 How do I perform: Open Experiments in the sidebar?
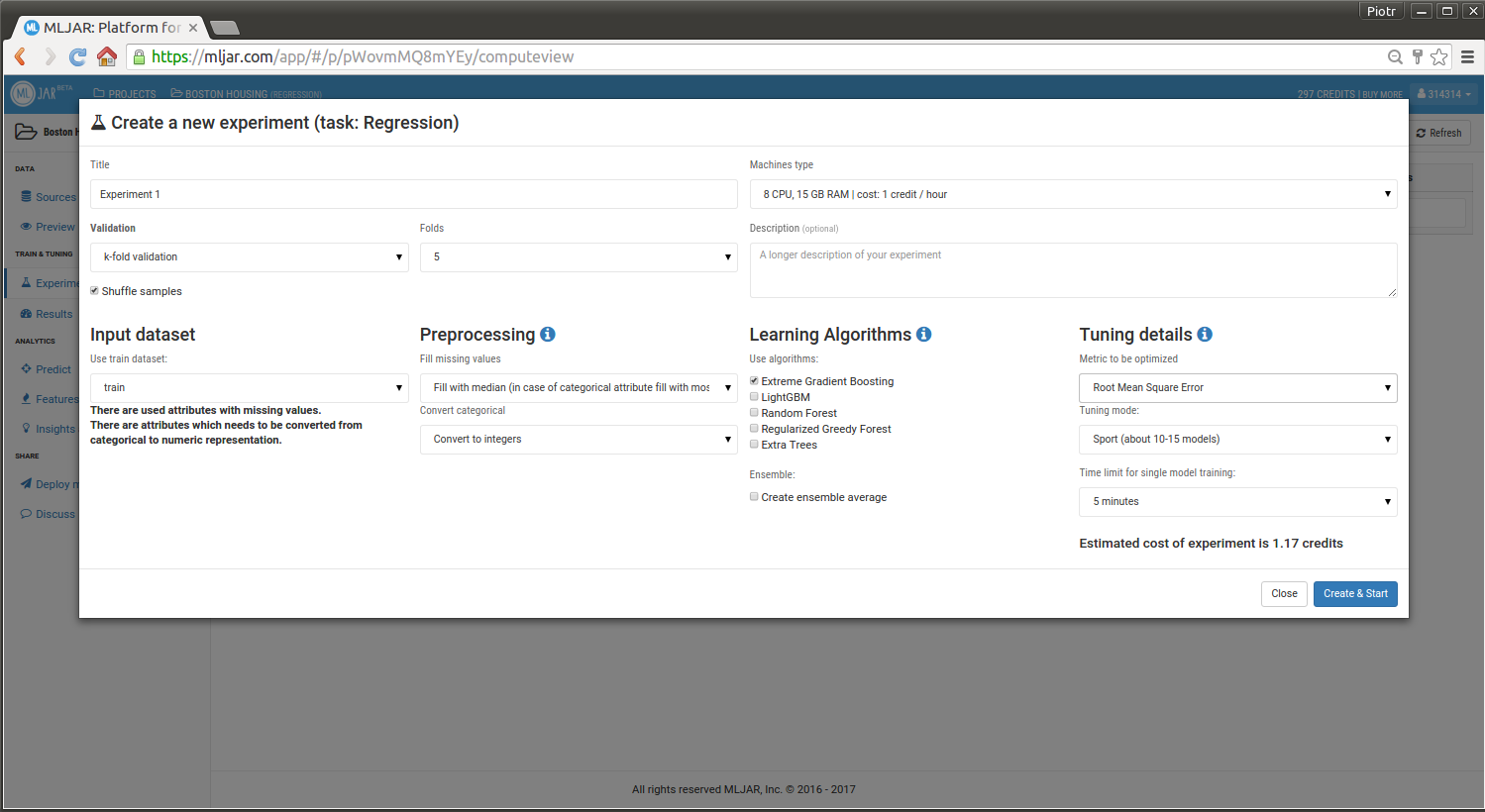tap(50, 283)
